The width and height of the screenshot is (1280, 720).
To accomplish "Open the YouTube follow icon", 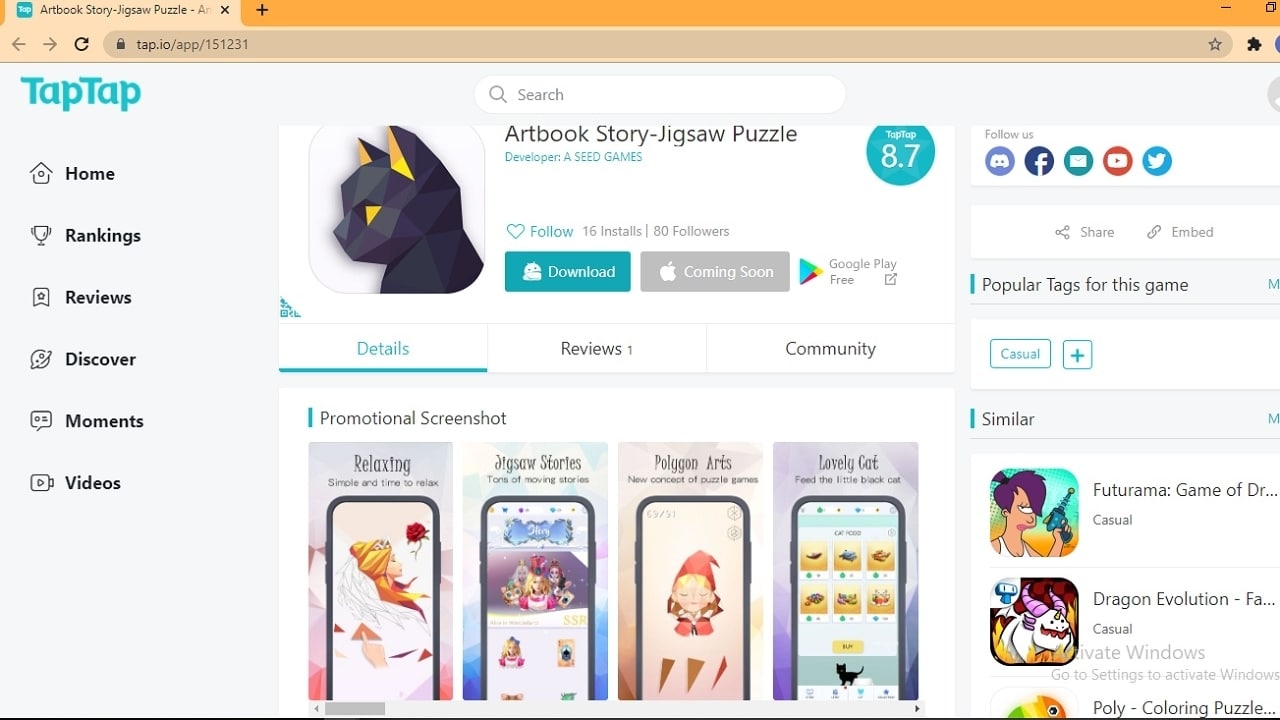I will pos(1117,161).
